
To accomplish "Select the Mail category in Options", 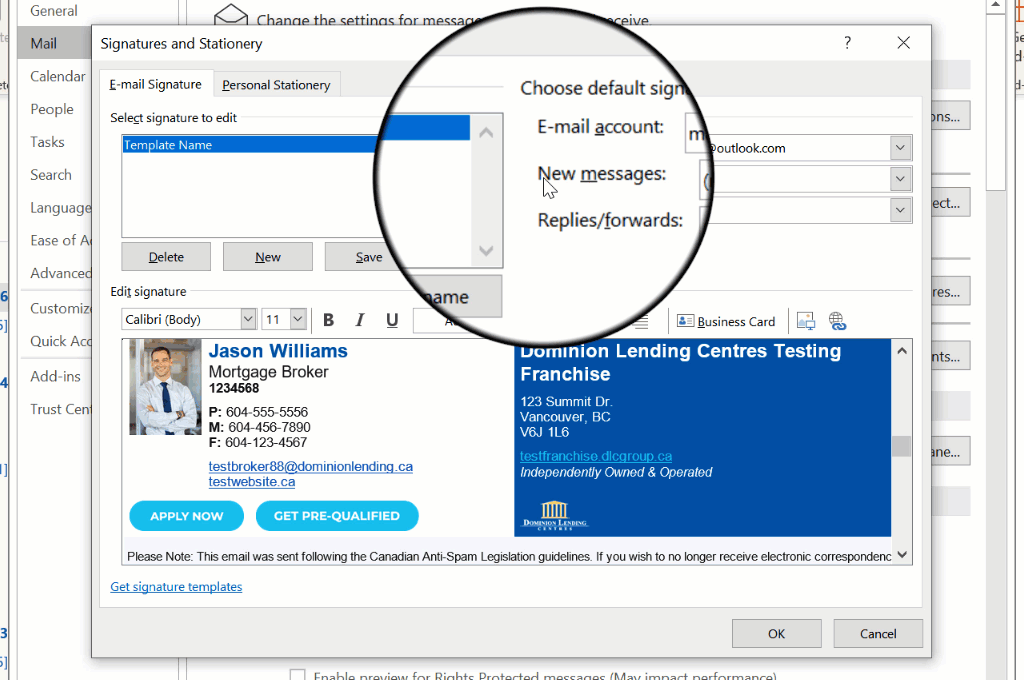I will point(54,43).
